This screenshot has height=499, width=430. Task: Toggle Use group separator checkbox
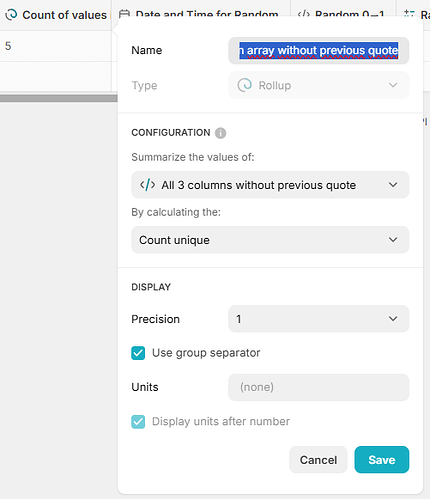(x=138, y=353)
